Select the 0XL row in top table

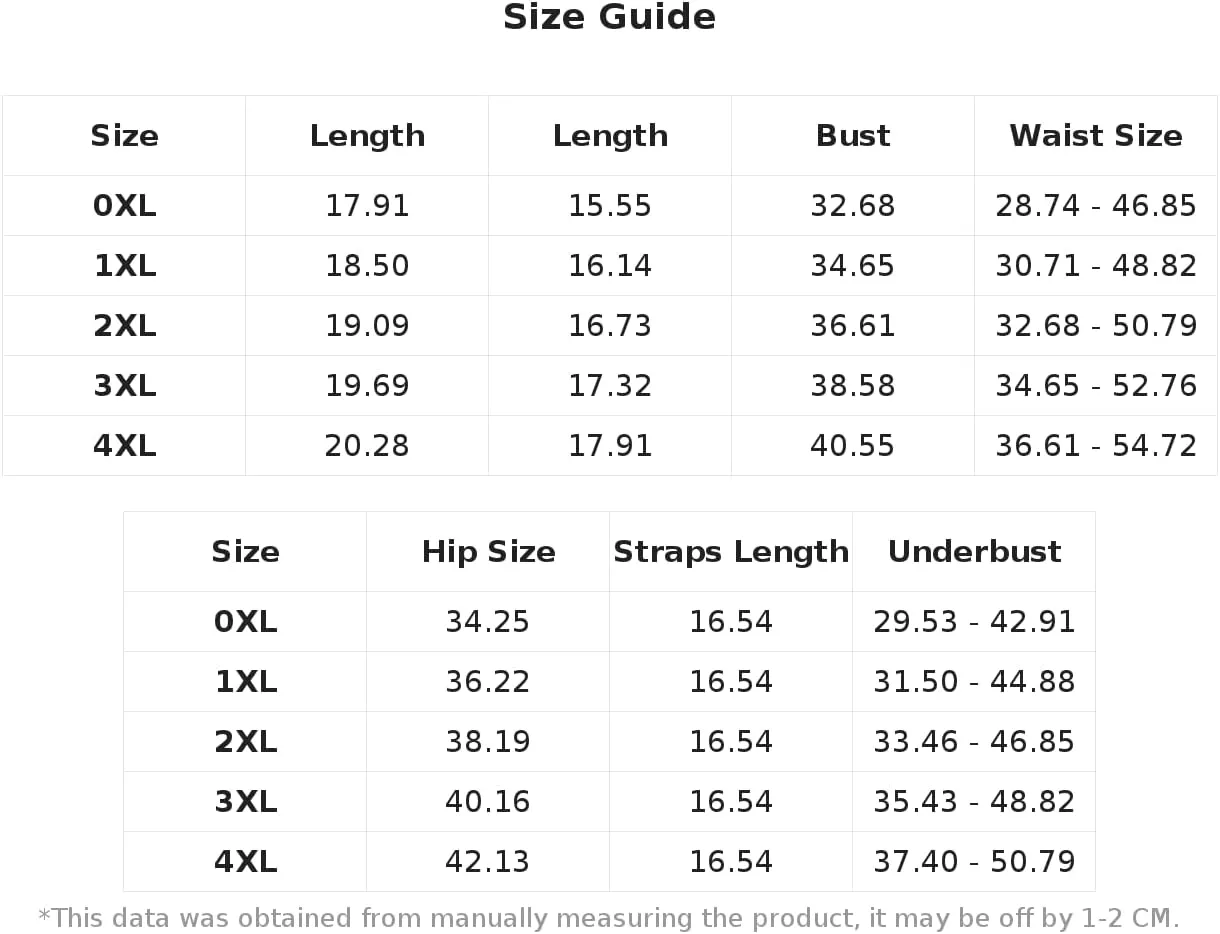(610, 206)
